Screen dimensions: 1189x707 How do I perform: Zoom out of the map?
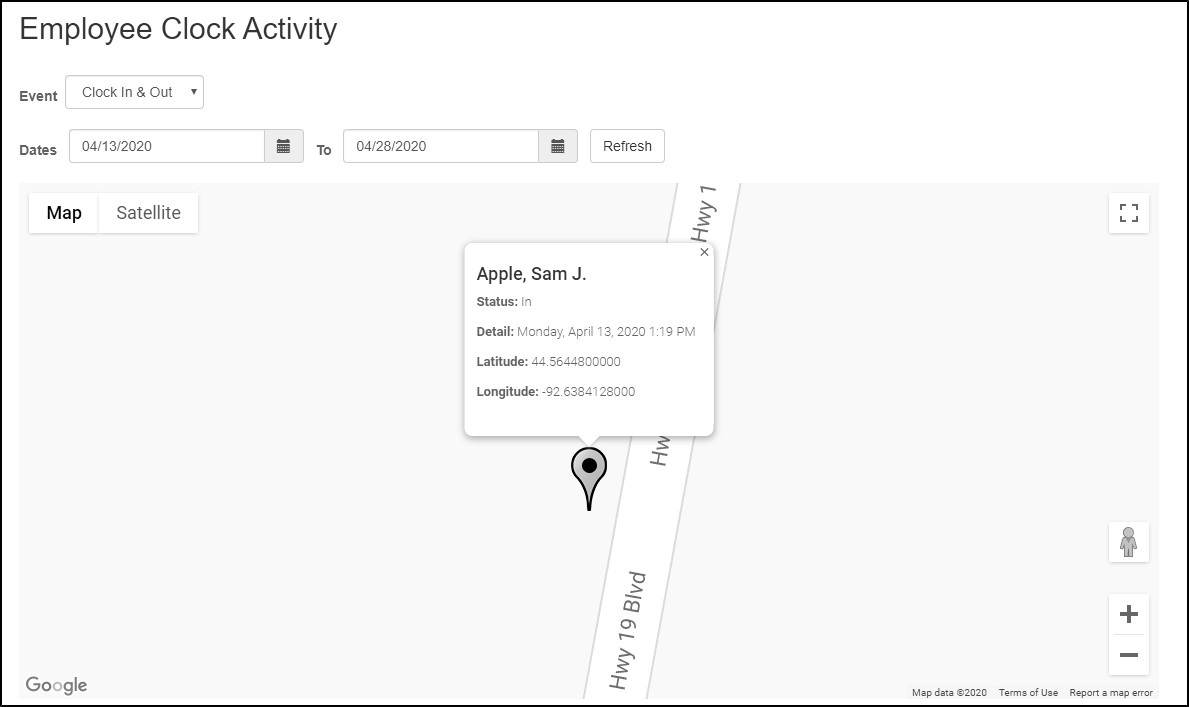[x=1129, y=655]
